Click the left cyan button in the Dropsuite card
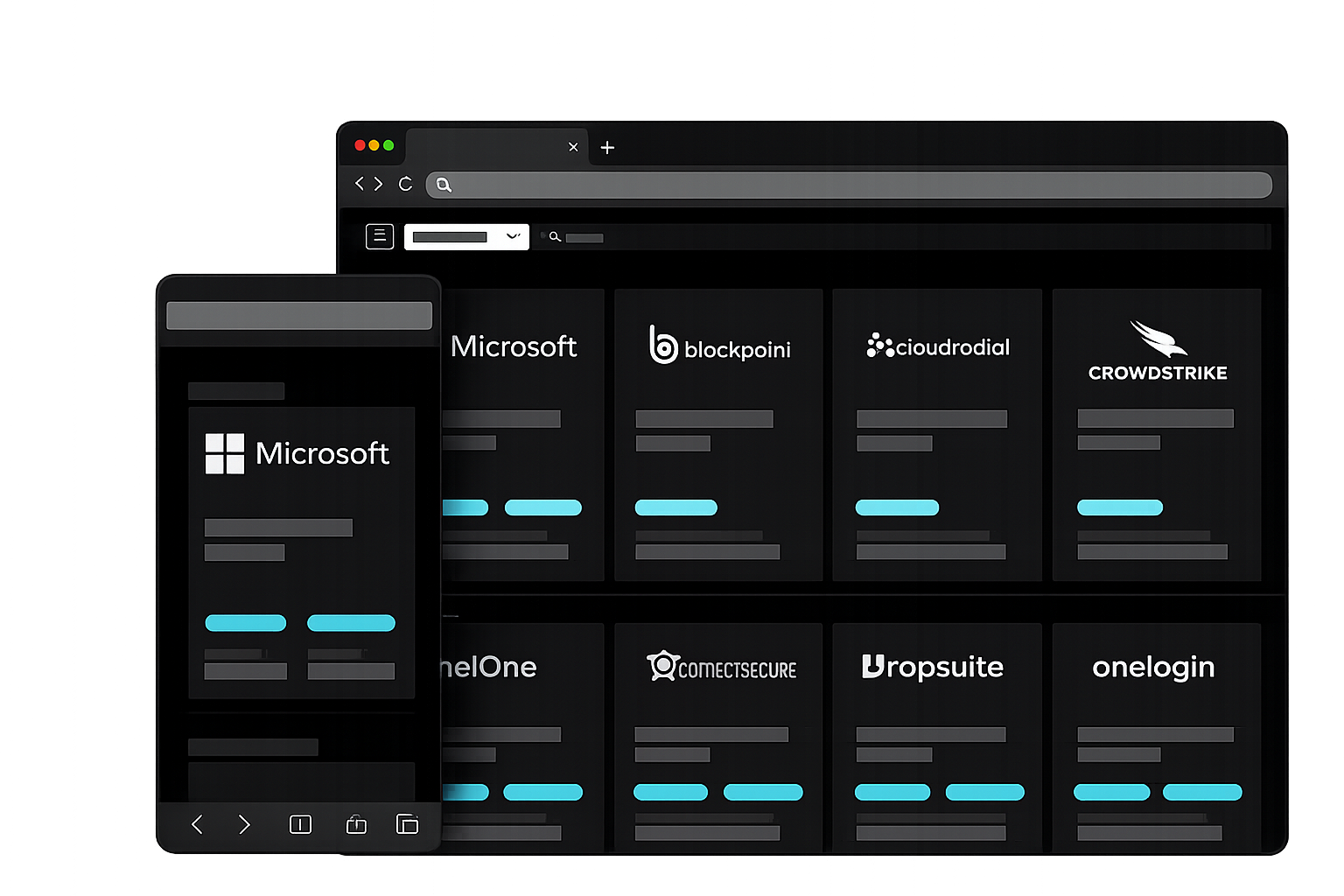This screenshot has width=1344, height=896. pos(892,792)
